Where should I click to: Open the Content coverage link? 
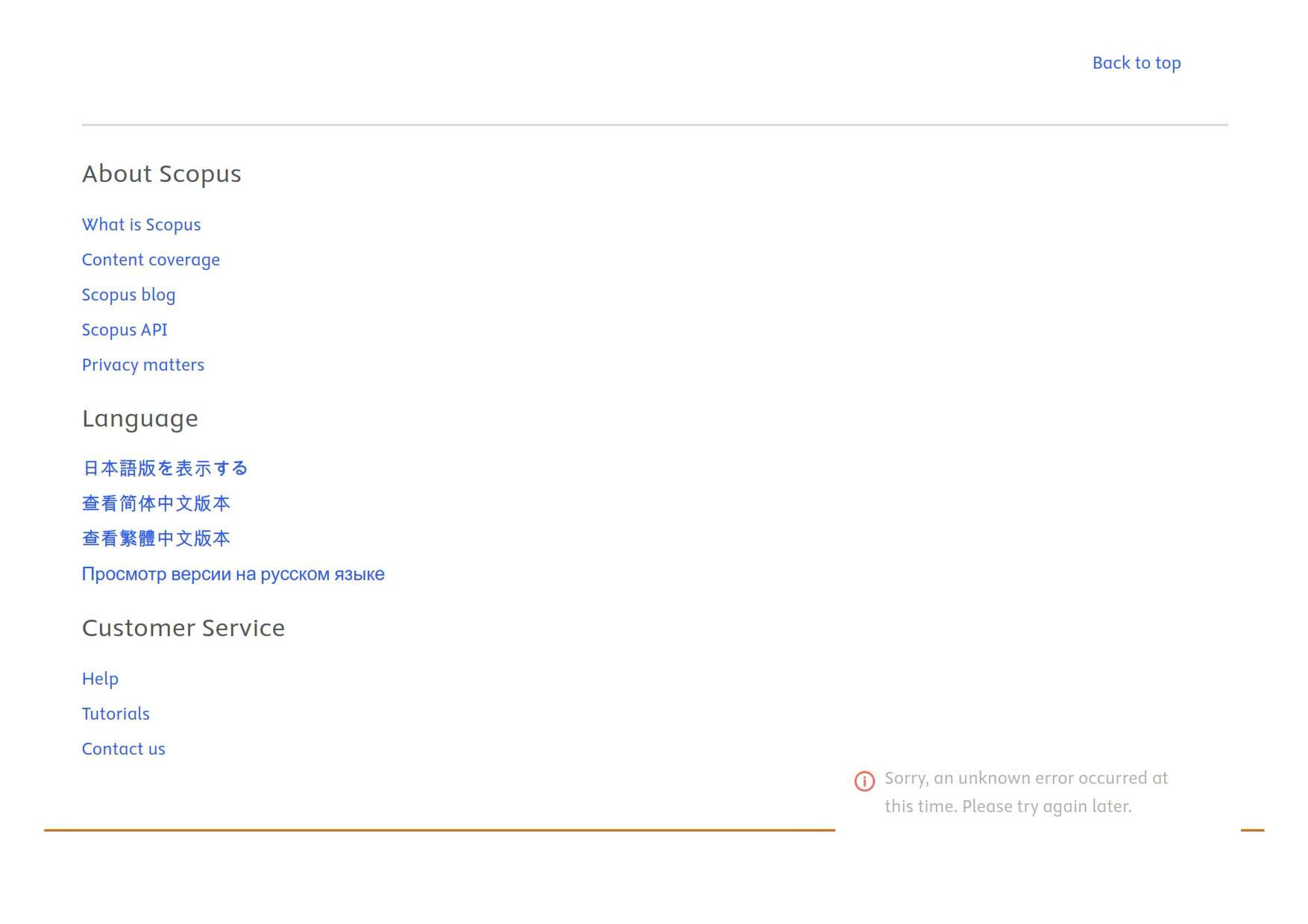[x=151, y=260]
